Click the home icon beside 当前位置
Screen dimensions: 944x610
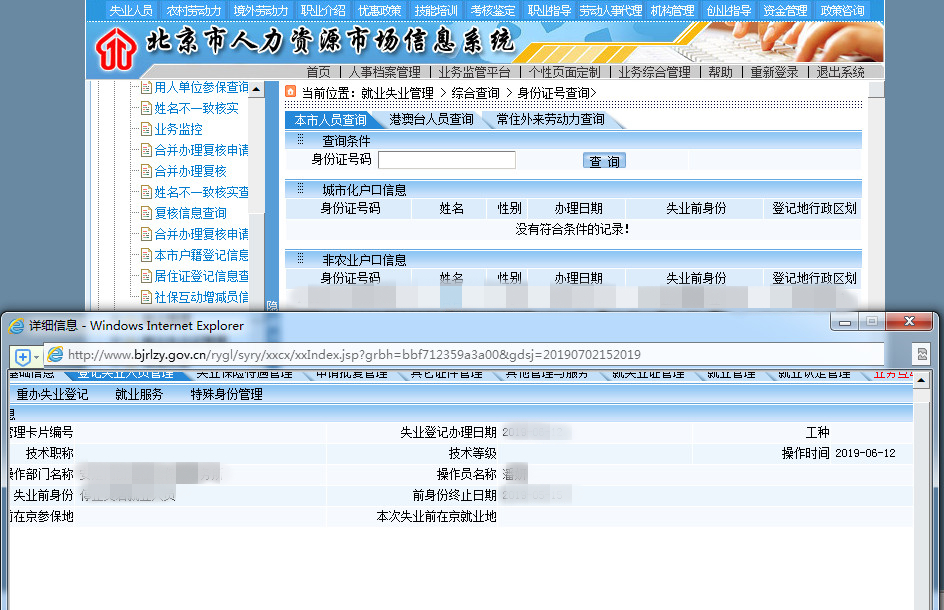(x=291, y=92)
